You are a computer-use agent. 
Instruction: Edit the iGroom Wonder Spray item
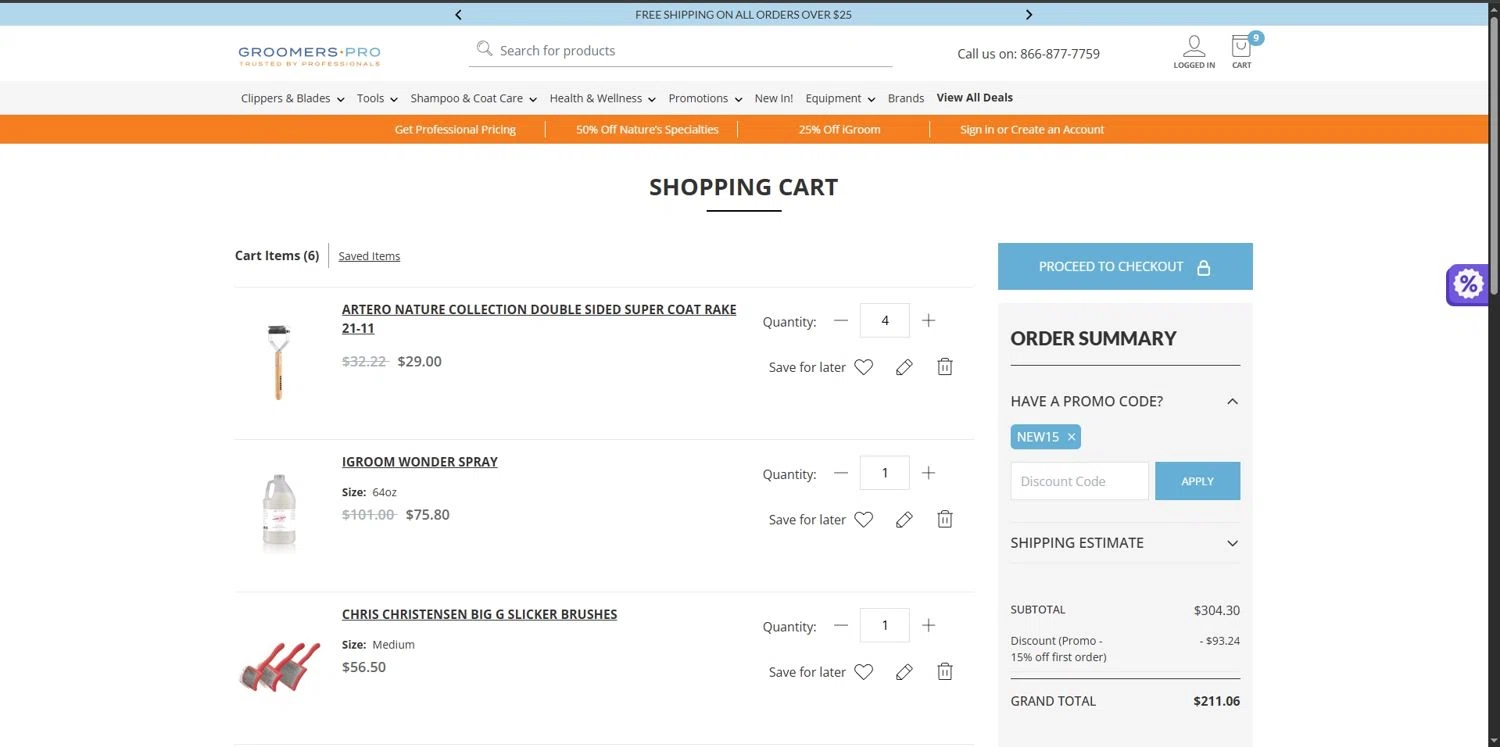tap(904, 519)
